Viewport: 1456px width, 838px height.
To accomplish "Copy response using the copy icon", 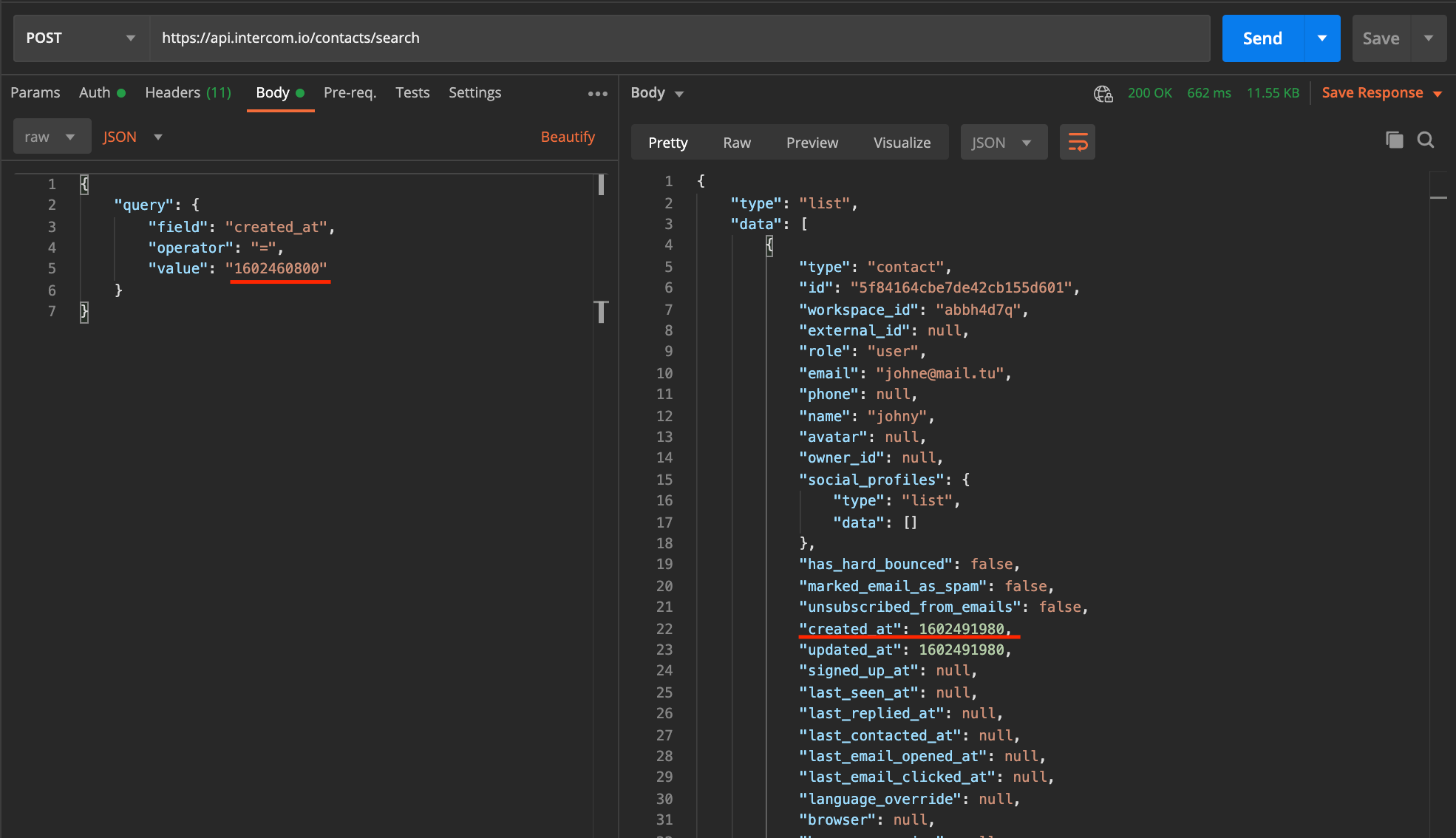I will coord(1394,140).
